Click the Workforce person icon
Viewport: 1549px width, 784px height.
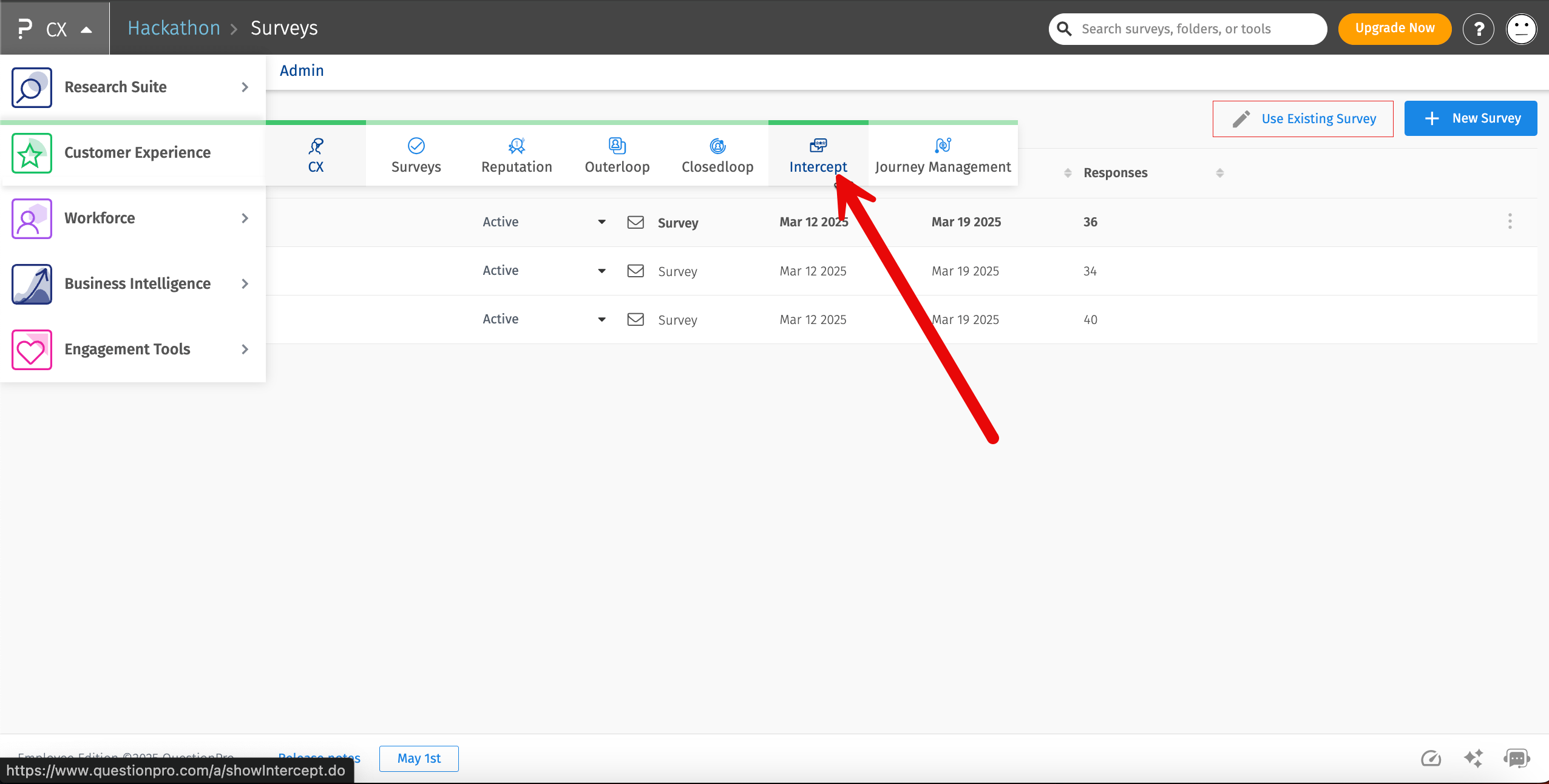pos(32,218)
